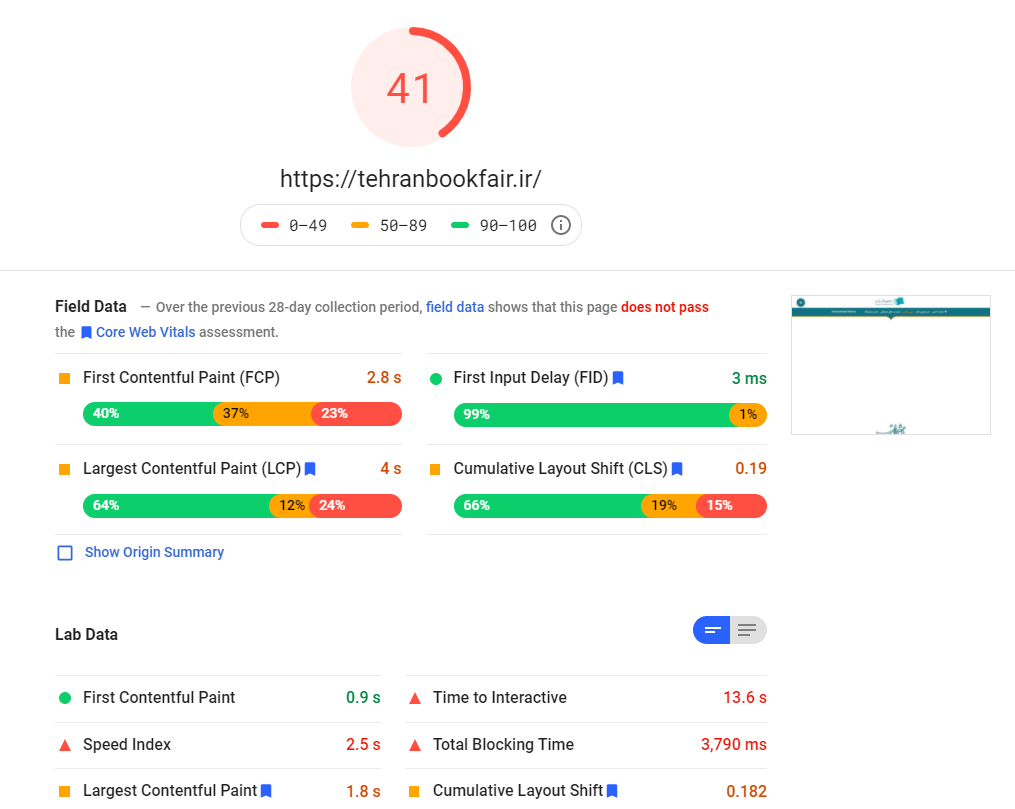Viewport: 1015px width, 809px height.
Task: Click bookmark icon next to First Input Delay
Action: (x=618, y=378)
